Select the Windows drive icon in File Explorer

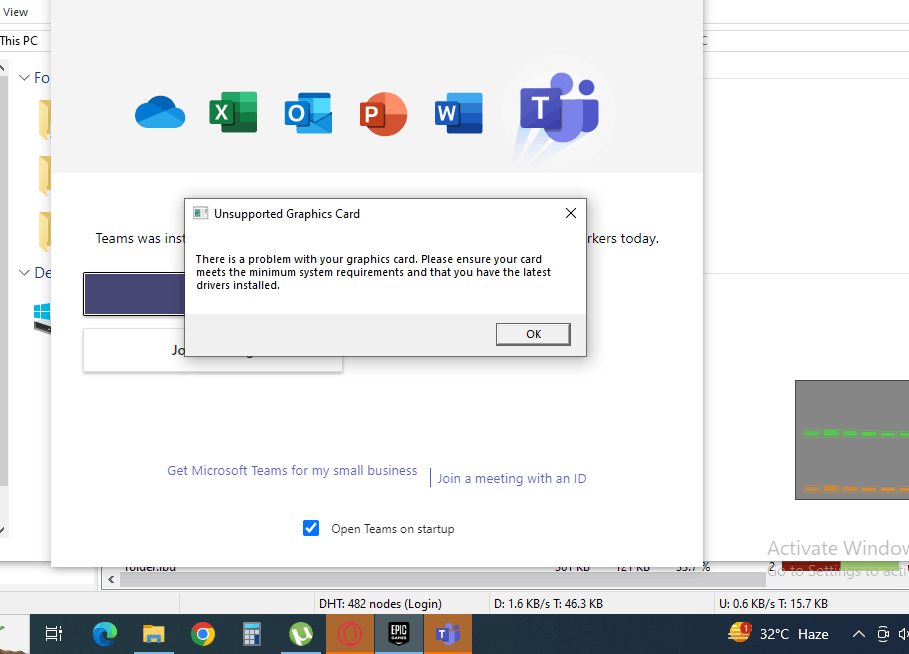(x=42, y=318)
